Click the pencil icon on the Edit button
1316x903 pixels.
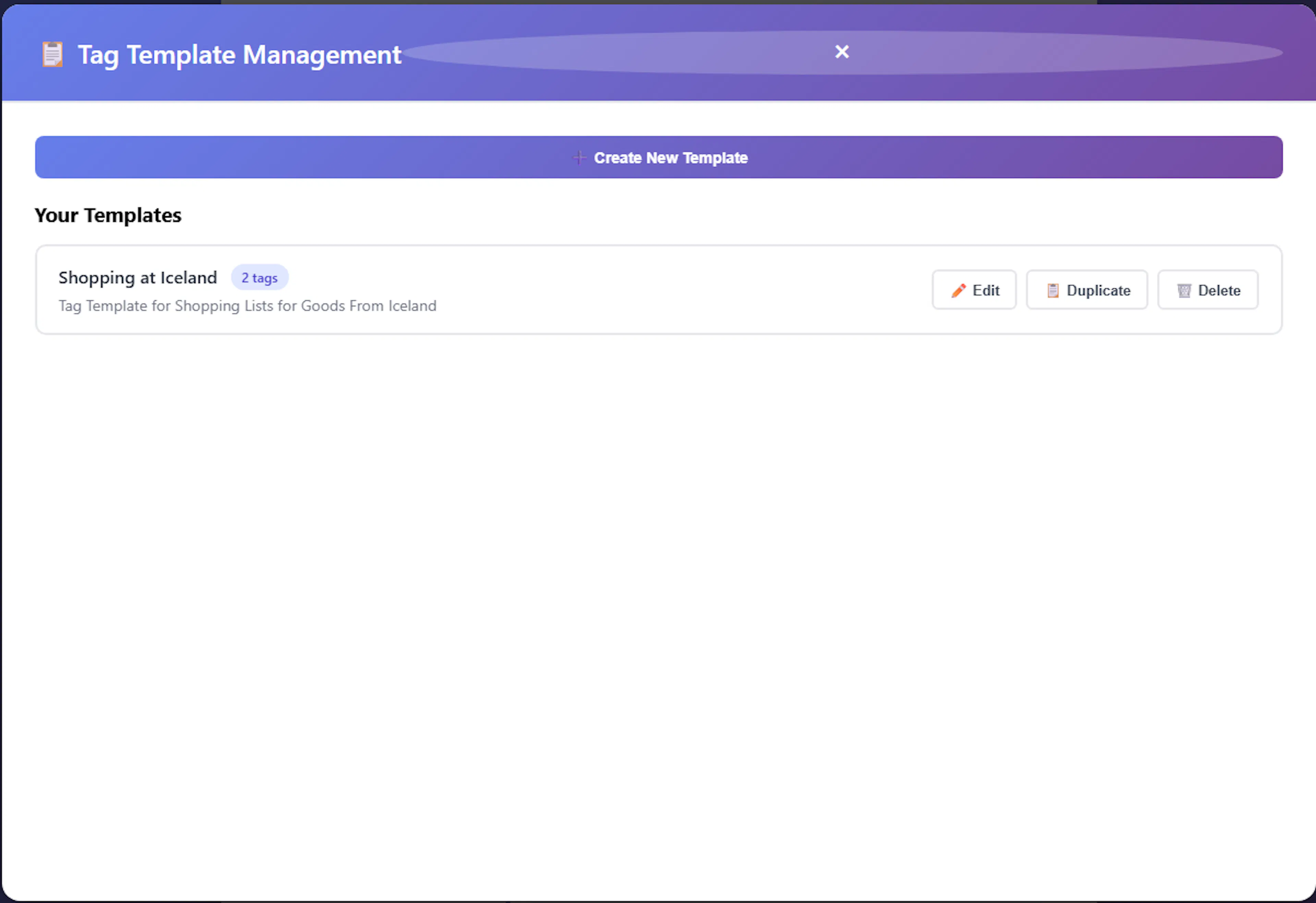pyautogui.click(x=958, y=290)
